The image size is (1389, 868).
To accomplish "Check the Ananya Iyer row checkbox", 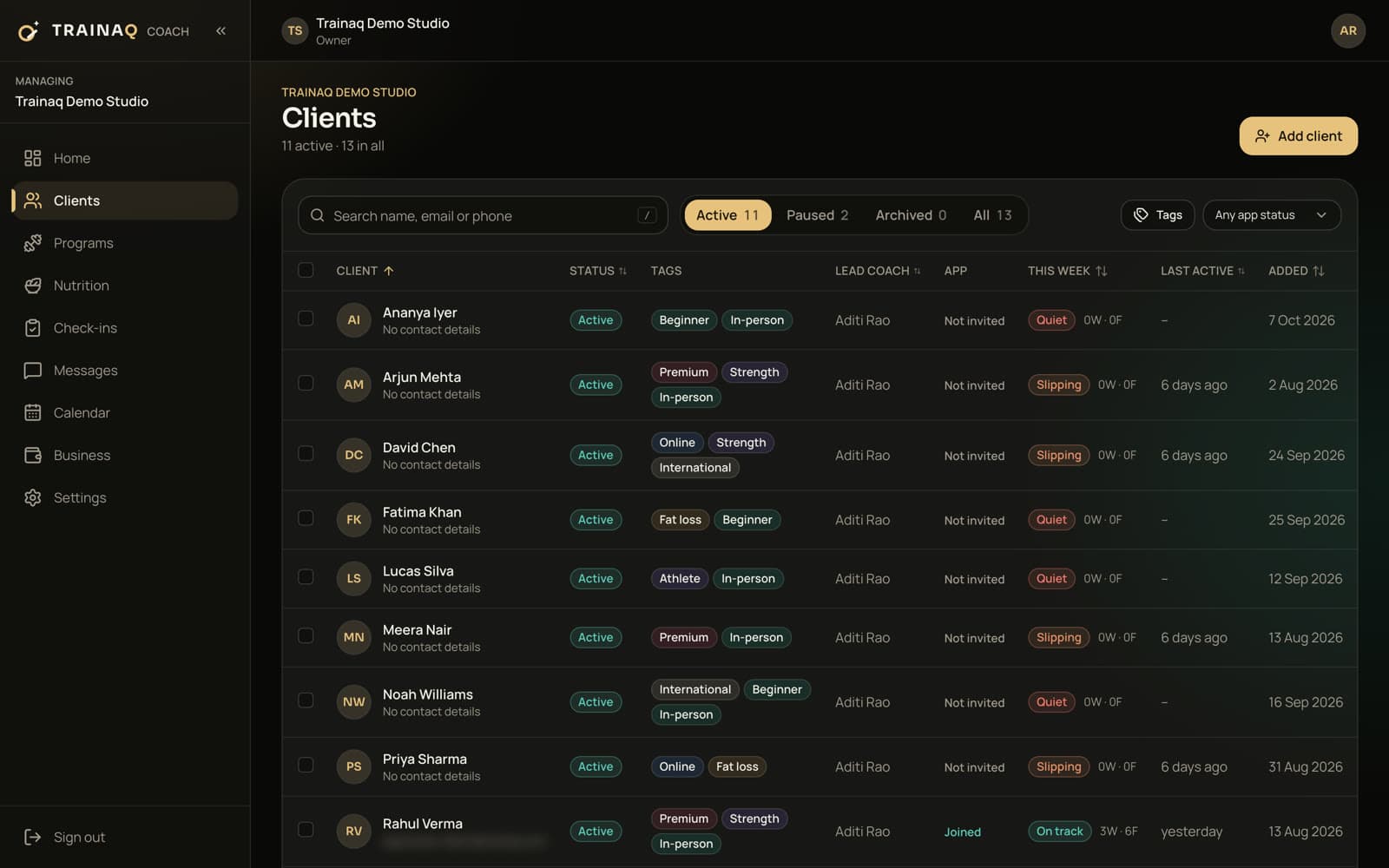I will pos(306,319).
